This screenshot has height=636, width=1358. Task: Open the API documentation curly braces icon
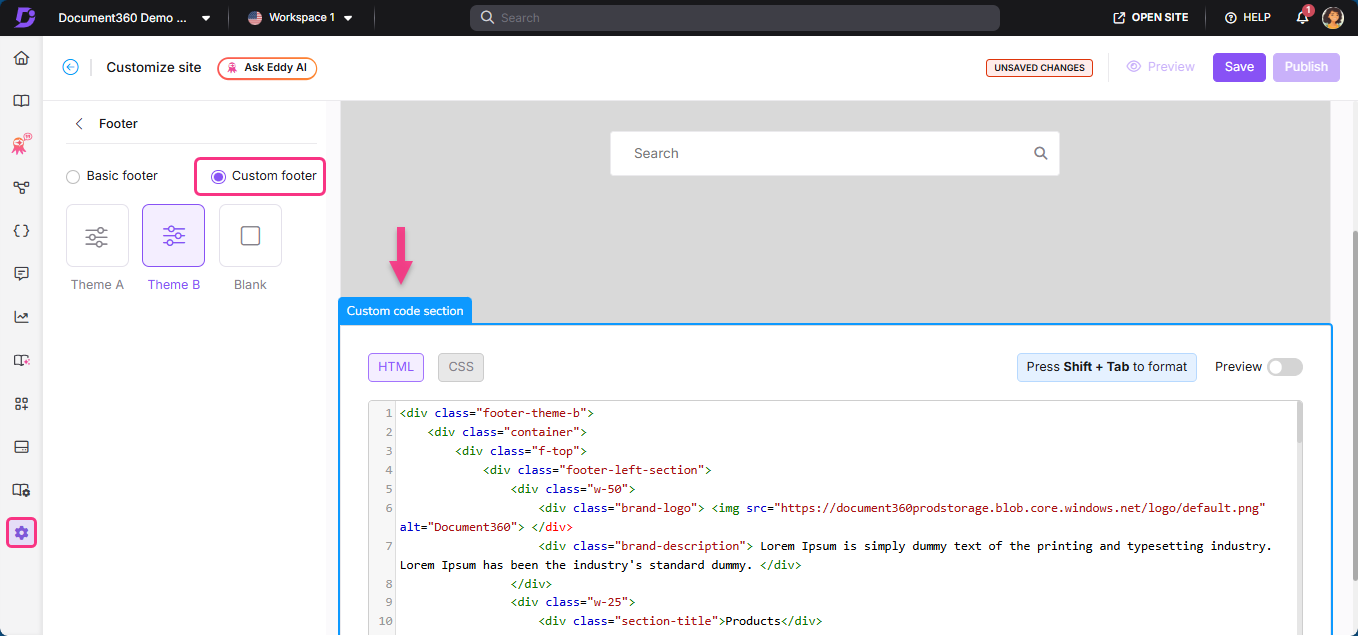coord(21,230)
